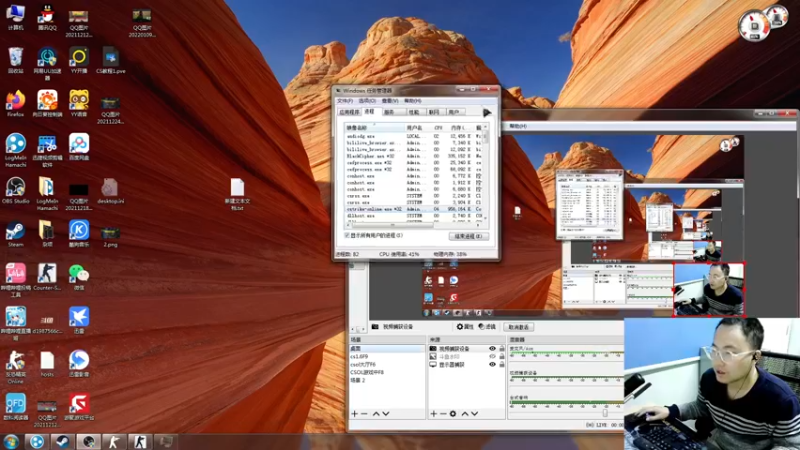The width and height of the screenshot is (800, 450).
Task: Open the 2.png file on the desktop
Action: [x=110, y=236]
